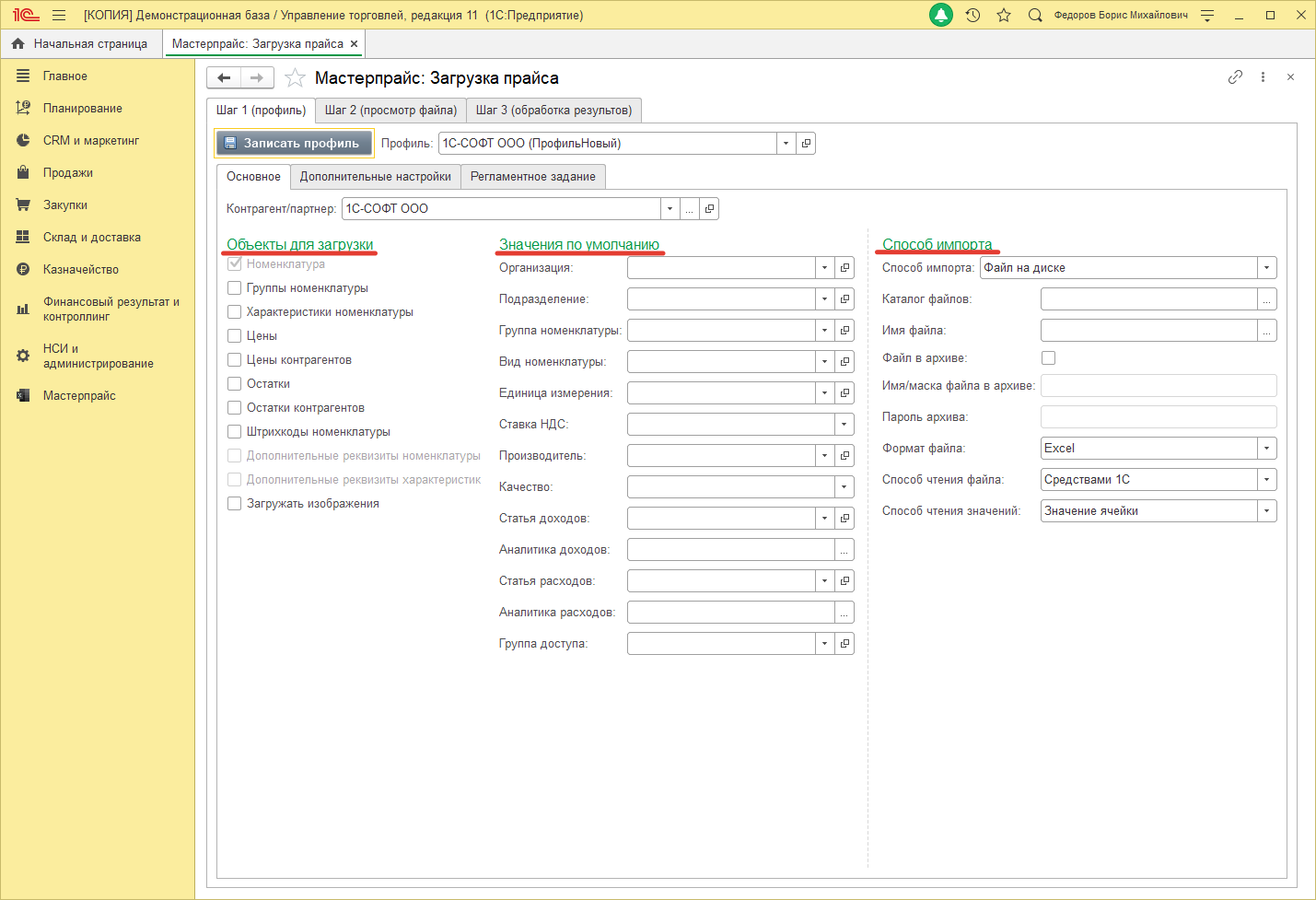Screen dimensions: 1316x900
Task: Switch to Шаг 2 (просмотр файла) tab
Action: [390, 111]
